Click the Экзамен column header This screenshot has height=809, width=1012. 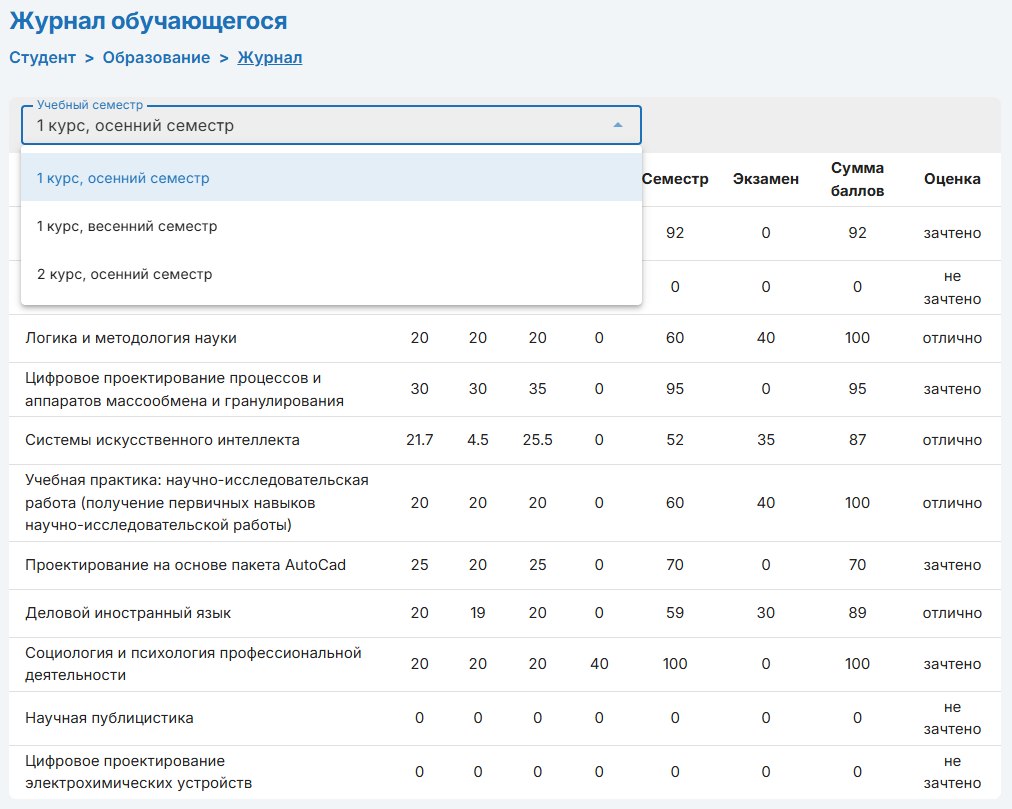click(765, 180)
